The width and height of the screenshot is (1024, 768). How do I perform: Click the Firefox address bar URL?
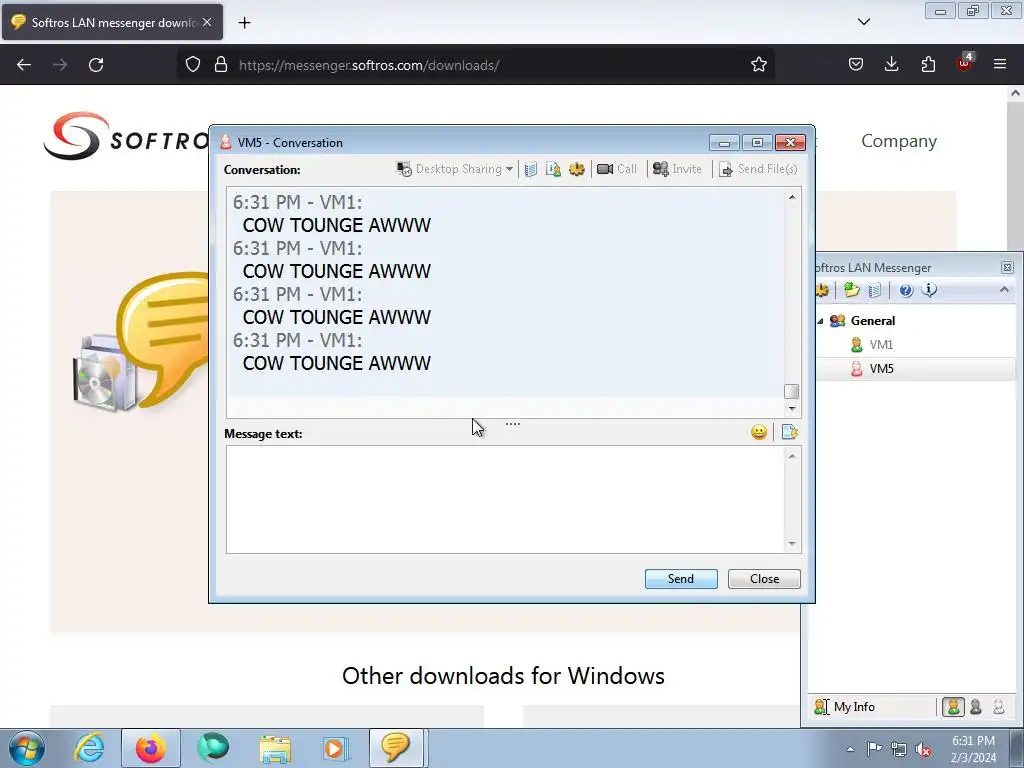[x=369, y=65]
